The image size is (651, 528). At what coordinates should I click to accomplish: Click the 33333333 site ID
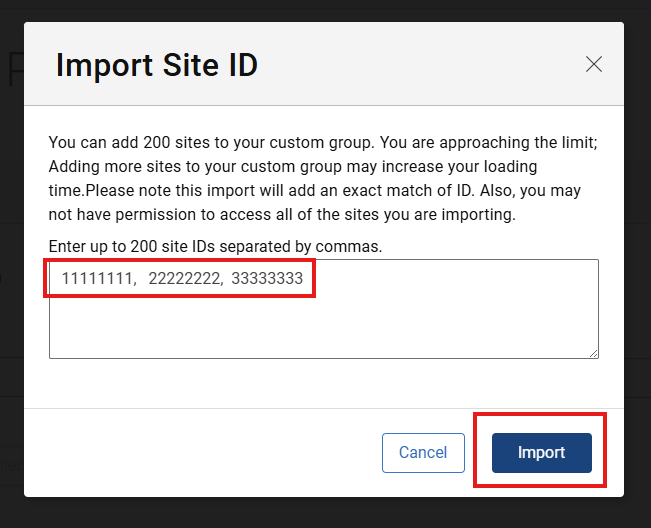[x=267, y=279]
